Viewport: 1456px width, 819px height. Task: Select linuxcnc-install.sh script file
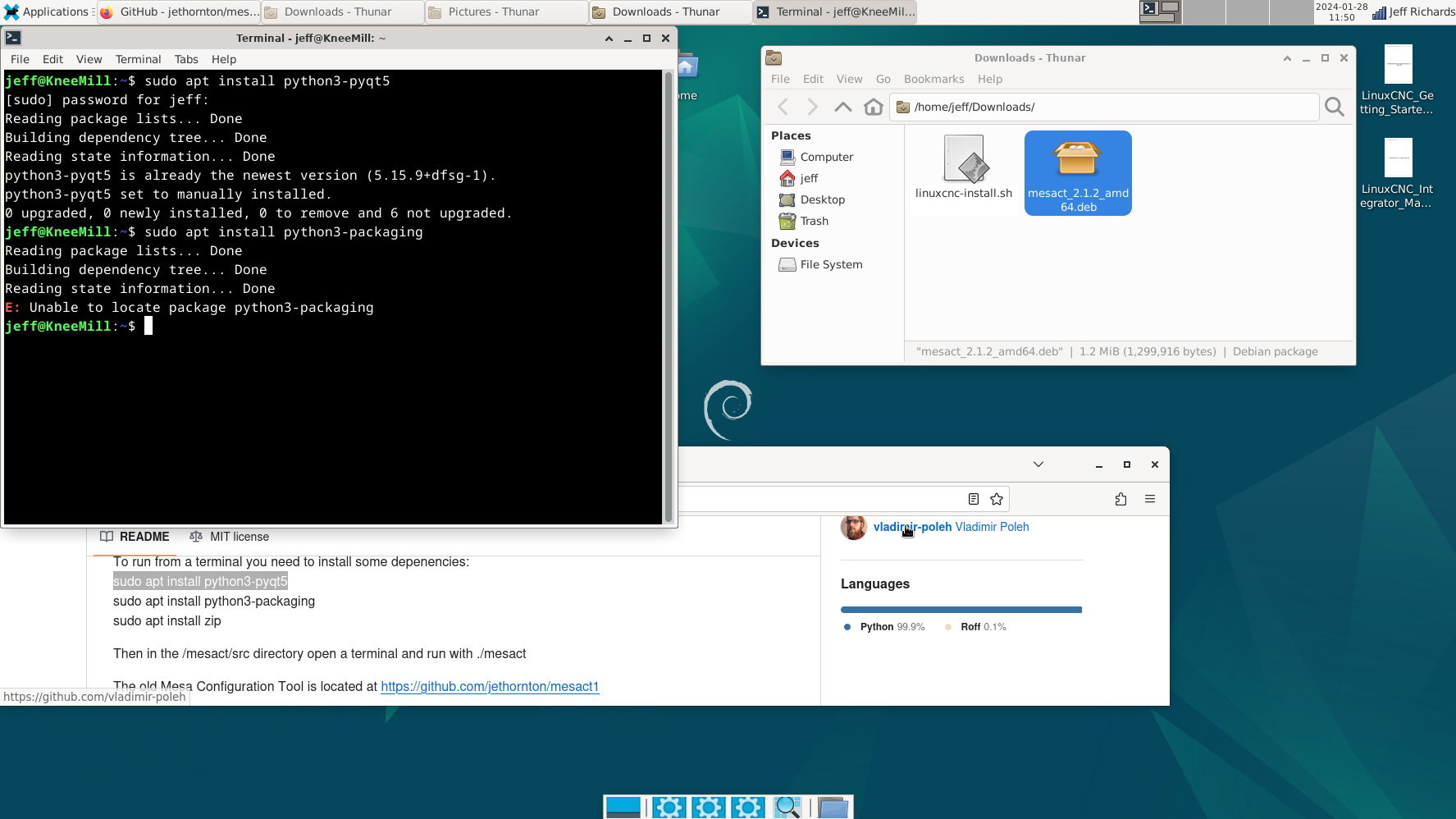964,167
